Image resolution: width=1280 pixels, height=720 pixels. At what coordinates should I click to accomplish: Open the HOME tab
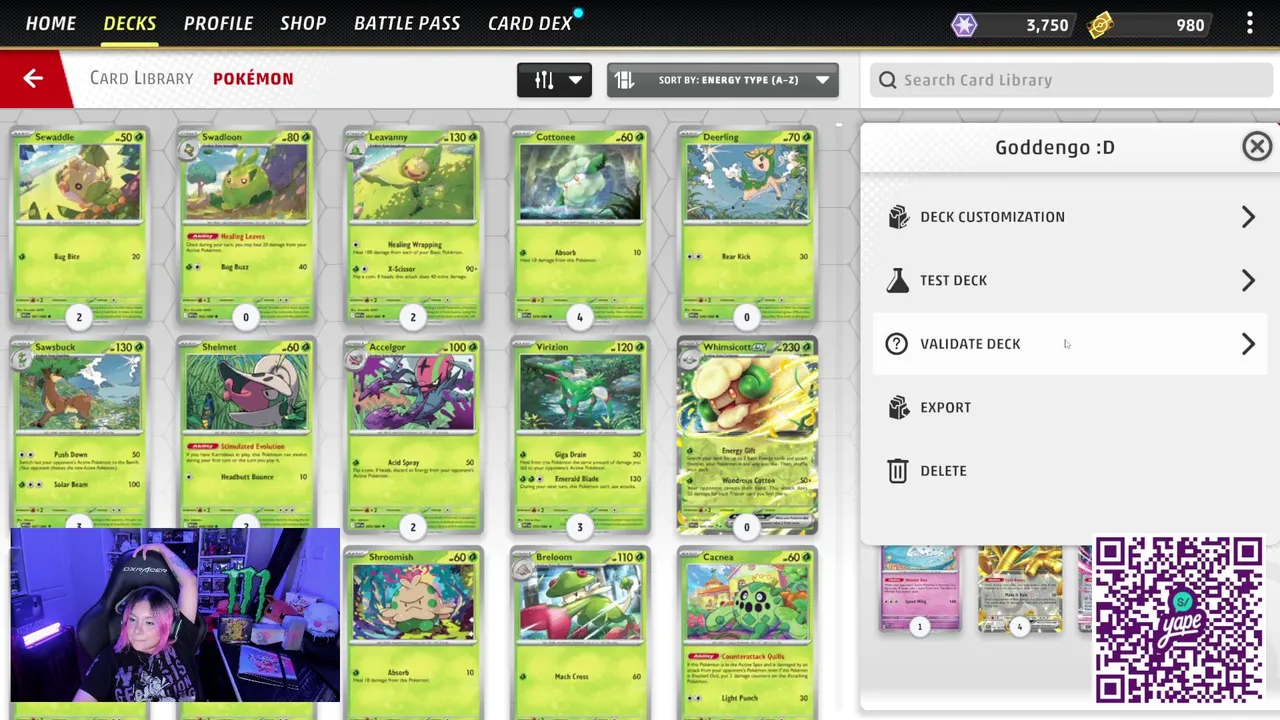tap(50, 23)
